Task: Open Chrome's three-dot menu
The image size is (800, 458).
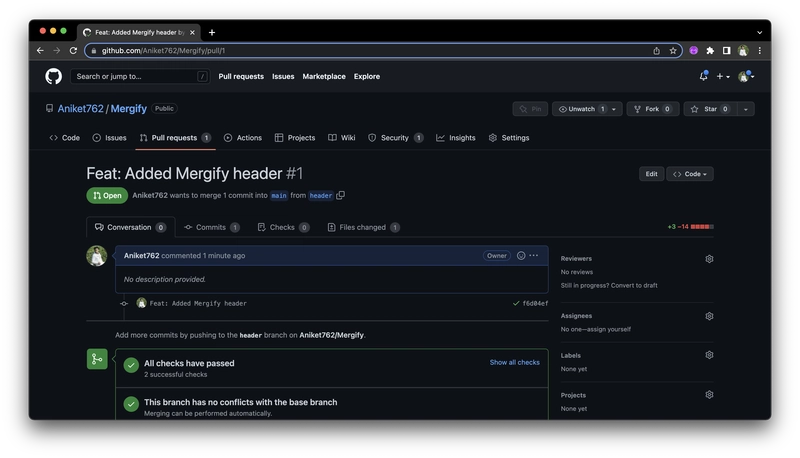Action: (x=760, y=50)
